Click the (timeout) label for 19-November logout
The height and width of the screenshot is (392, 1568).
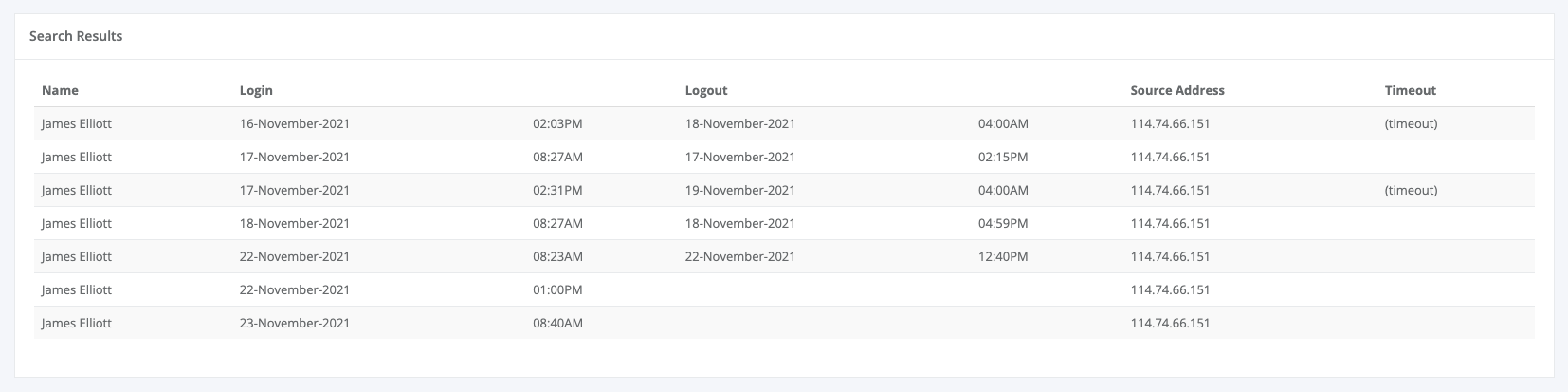(x=1411, y=190)
